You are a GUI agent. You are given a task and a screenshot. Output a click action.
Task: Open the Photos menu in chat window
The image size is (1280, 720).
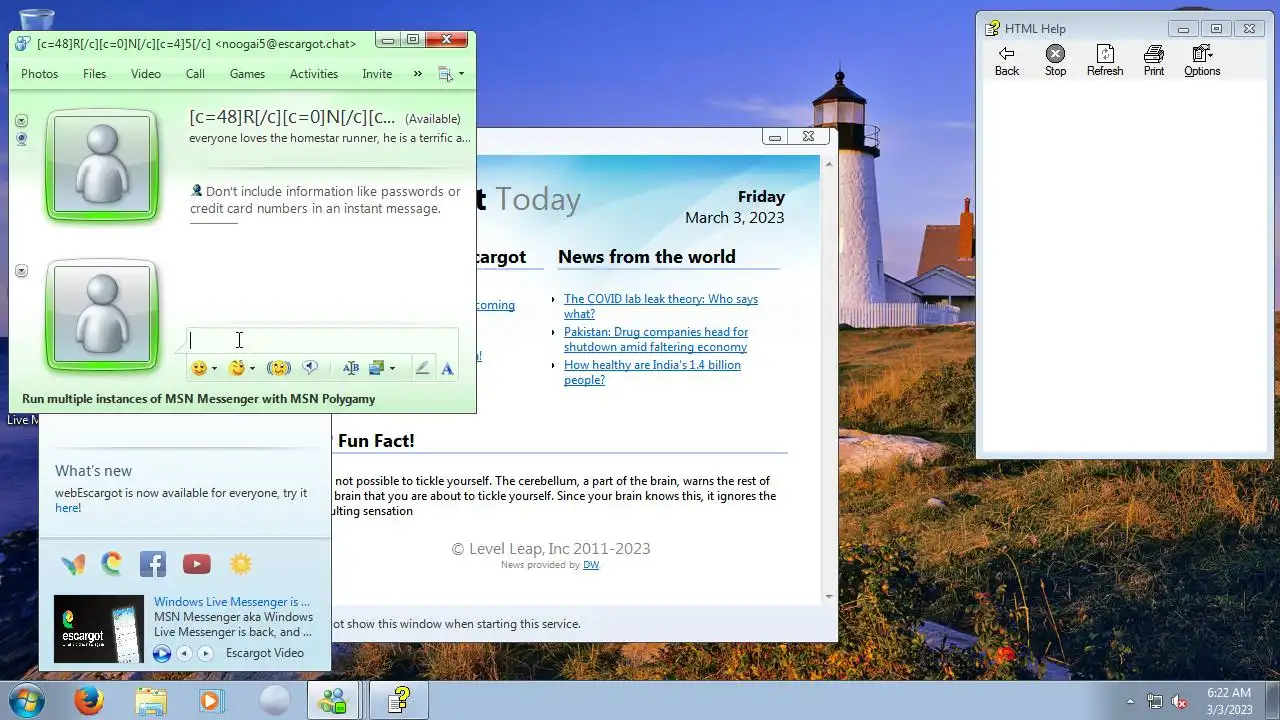point(40,74)
